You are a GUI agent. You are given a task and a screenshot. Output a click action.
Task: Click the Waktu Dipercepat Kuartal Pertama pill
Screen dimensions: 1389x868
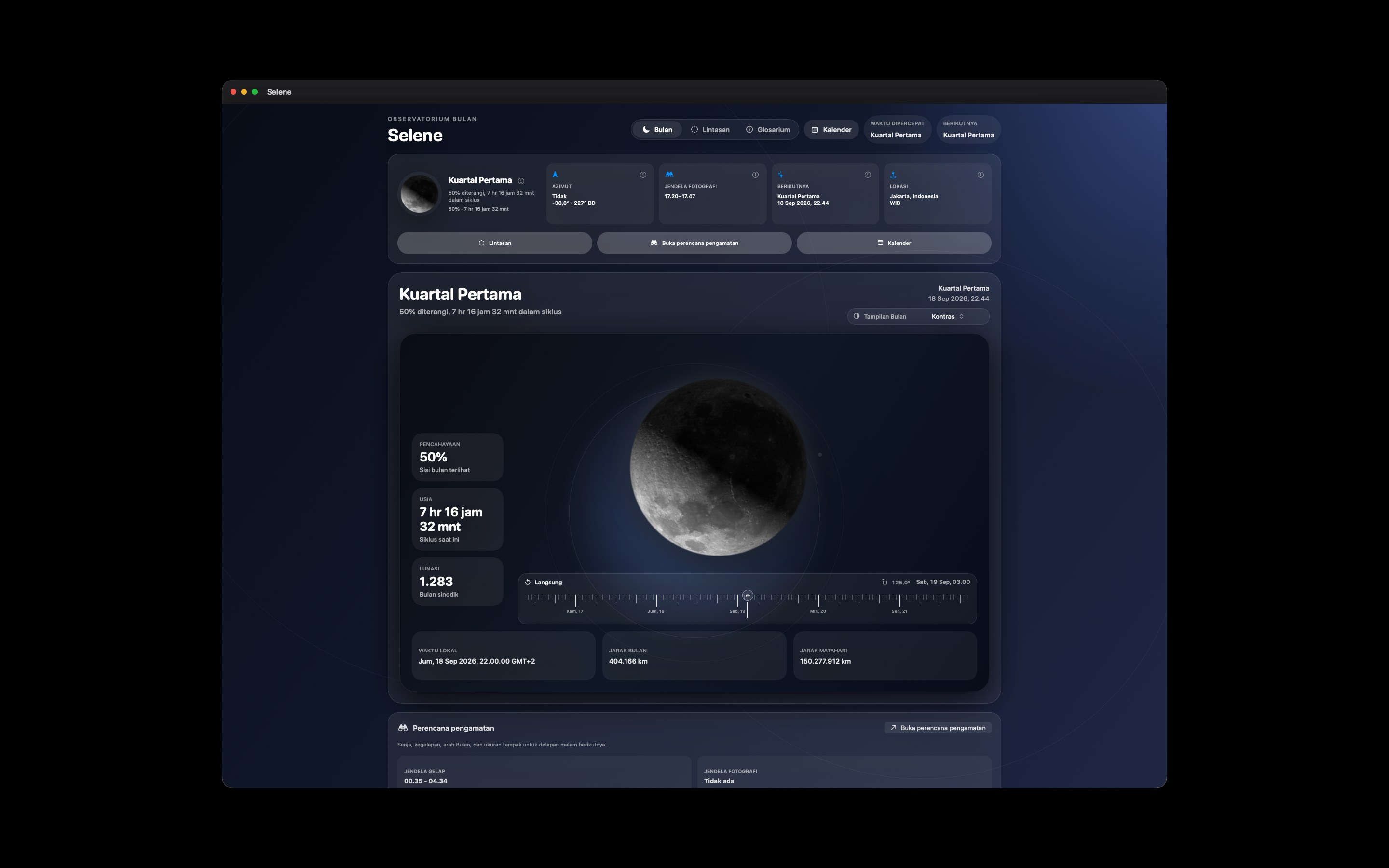click(x=897, y=130)
